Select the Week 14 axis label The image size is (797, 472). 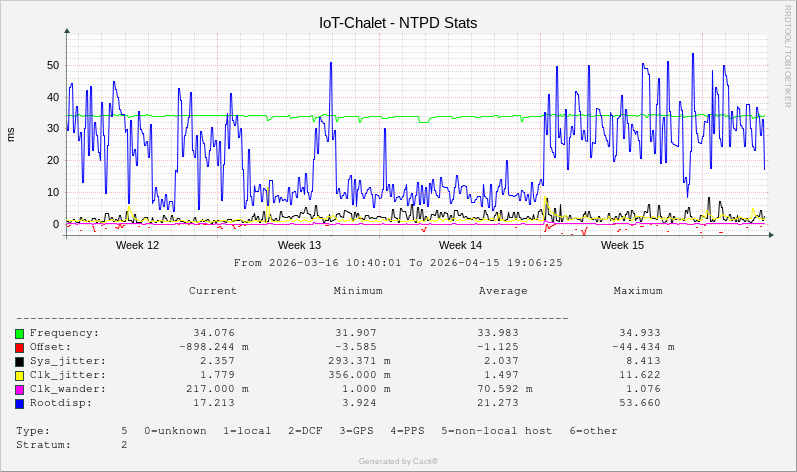(x=460, y=245)
